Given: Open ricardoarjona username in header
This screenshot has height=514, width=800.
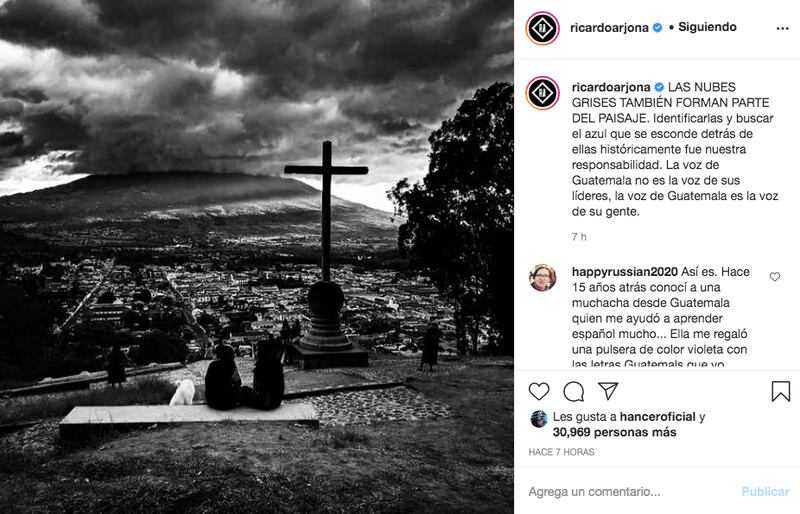Looking at the screenshot, I should click(x=609, y=28).
